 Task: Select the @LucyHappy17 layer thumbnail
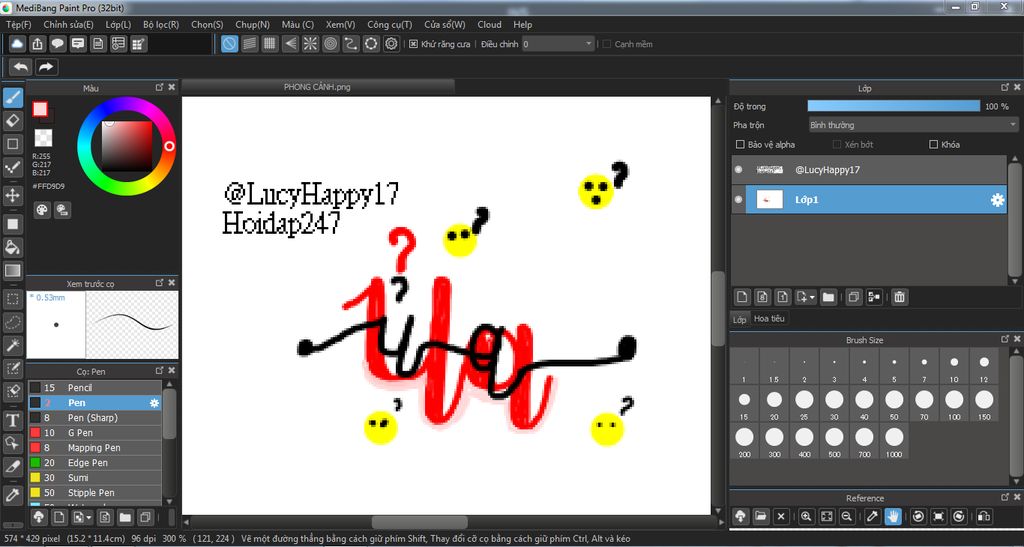[769, 170]
